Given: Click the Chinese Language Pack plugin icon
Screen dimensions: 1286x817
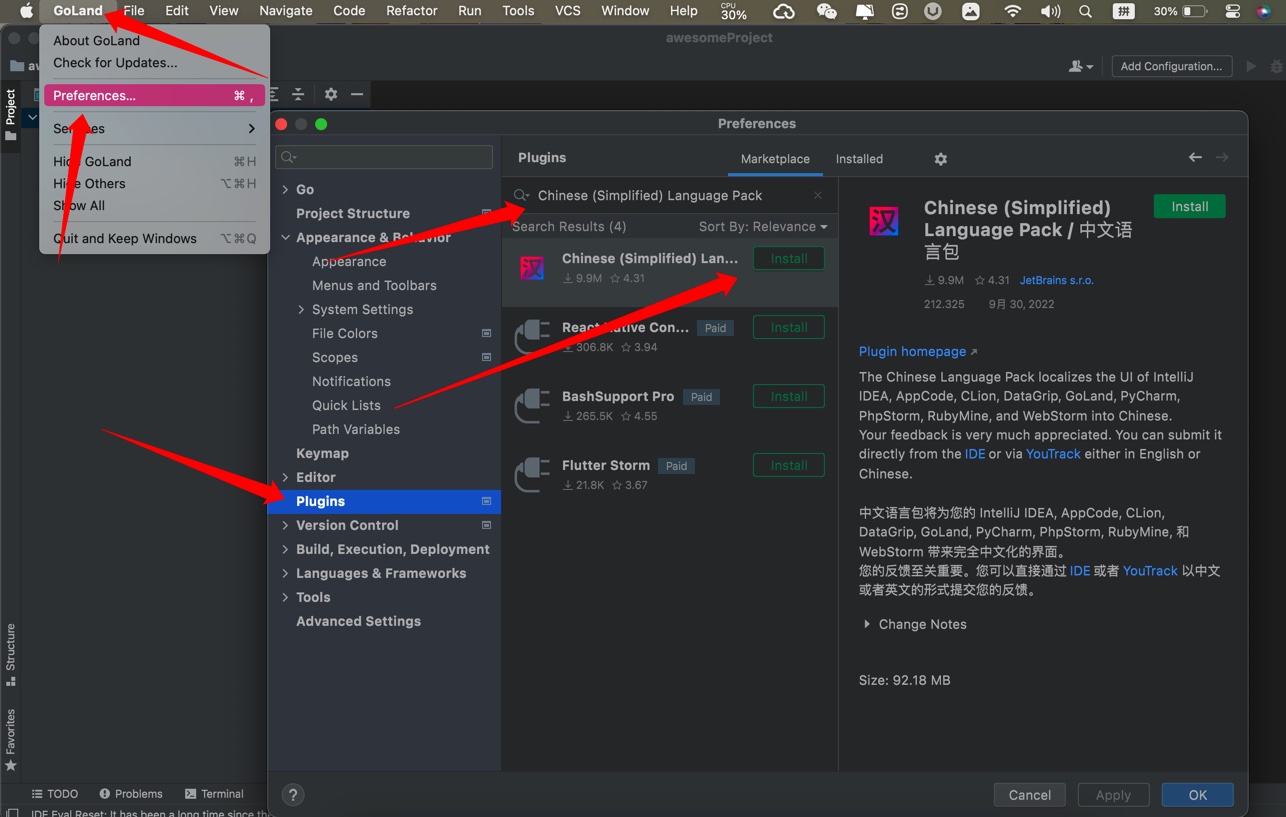Looking at the screenshot, I should (x=532, y=268).
